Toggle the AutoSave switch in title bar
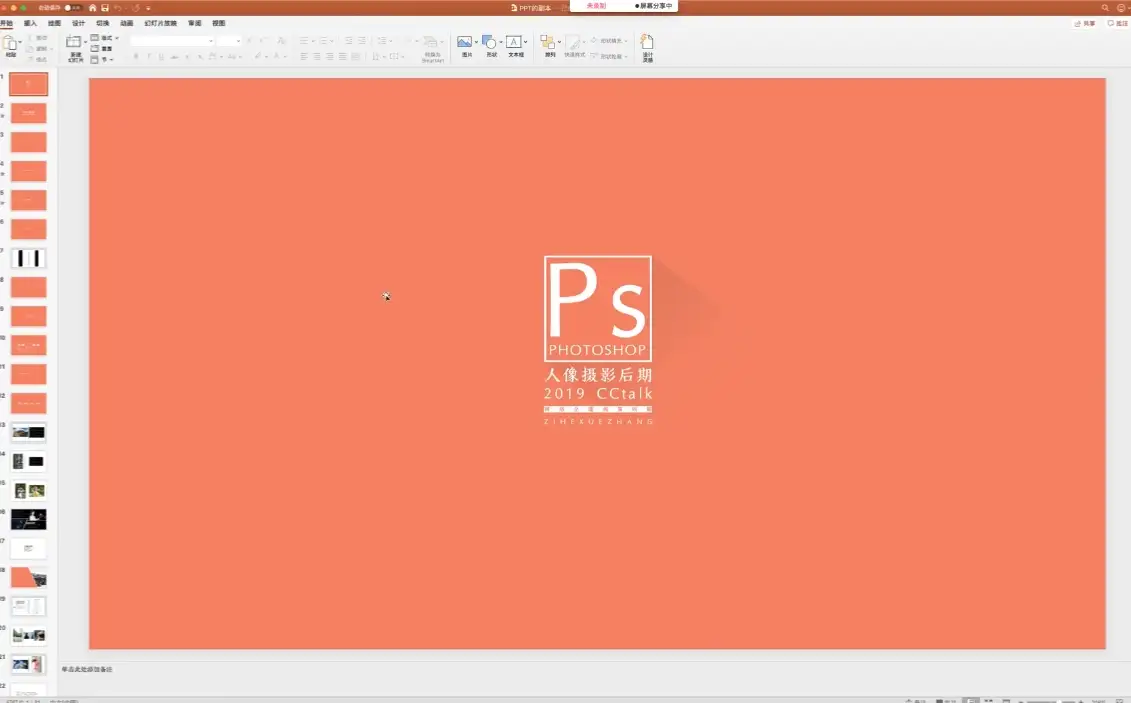Image resolution: width=1131 pixels, height=703 pixels. [72, 7]
